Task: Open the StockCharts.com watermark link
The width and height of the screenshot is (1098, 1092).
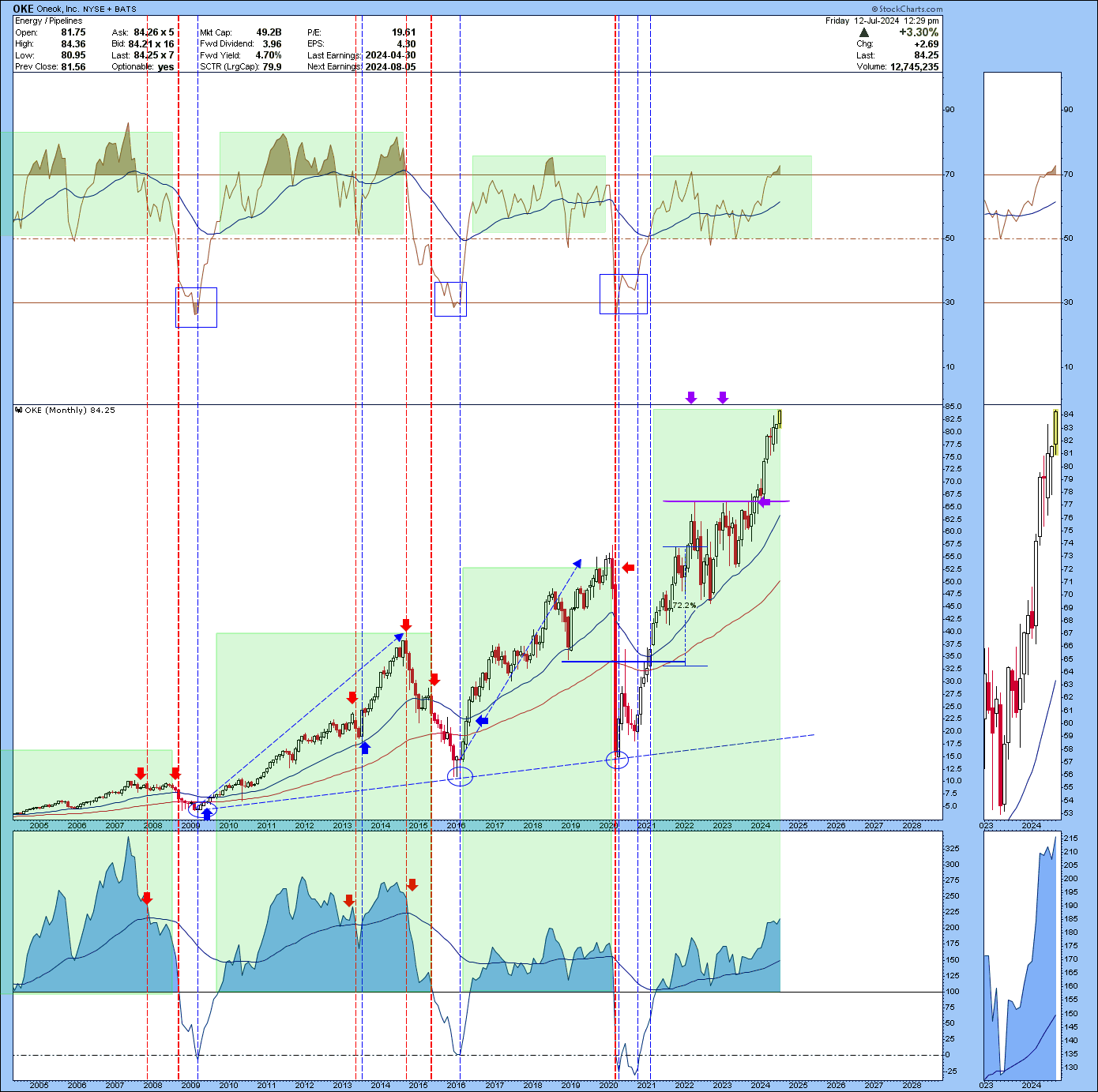Action: [x=907, y=9]
